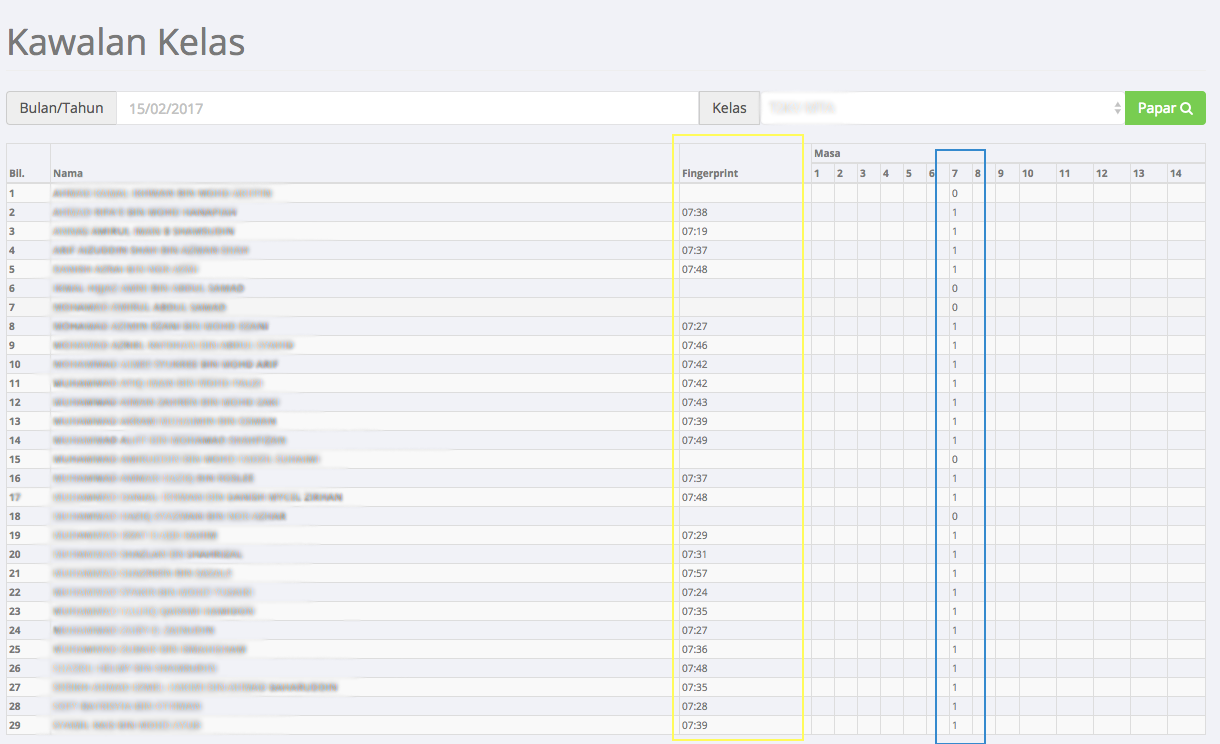Select the Nama column header
The width and height of the screenshot is (1220, 744).
coord(69,173)
